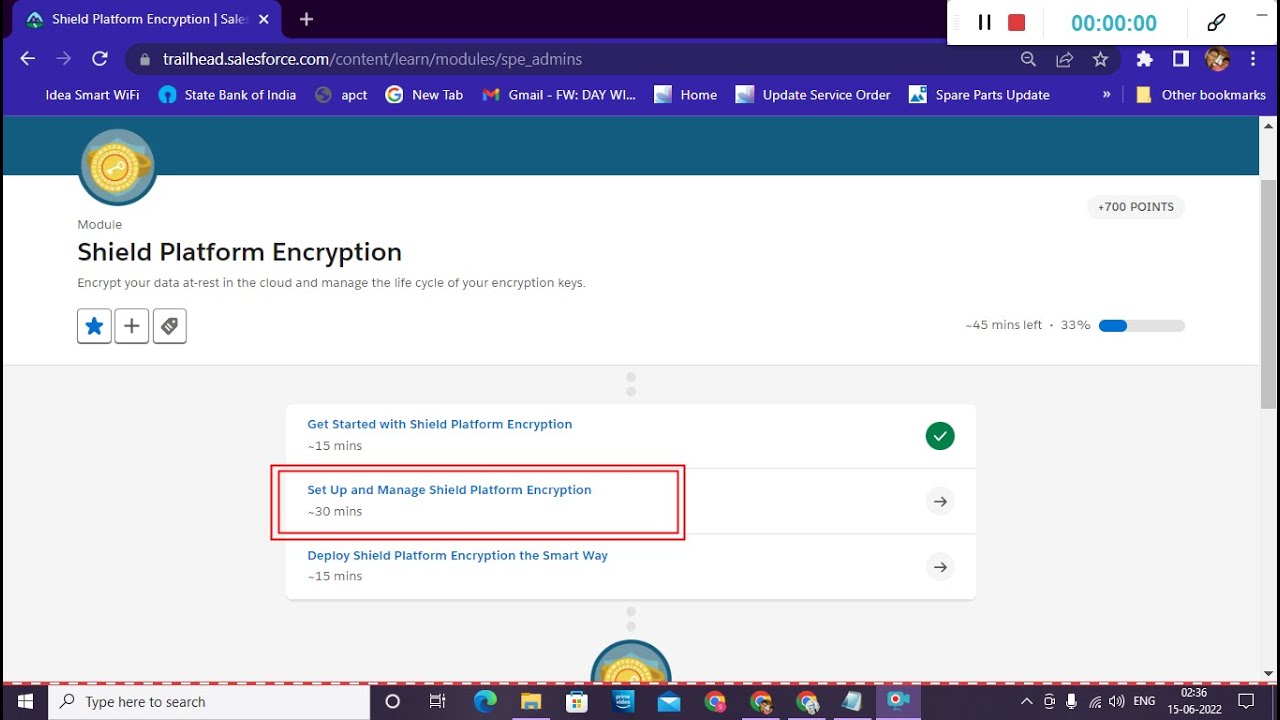Switch ENG input language
The height and width of the screenshot is (720, 1280).
tap(1144, 701)
